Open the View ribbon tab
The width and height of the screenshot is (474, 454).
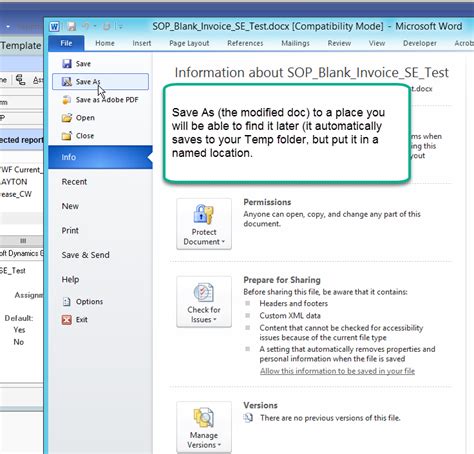tap(377, 43)
